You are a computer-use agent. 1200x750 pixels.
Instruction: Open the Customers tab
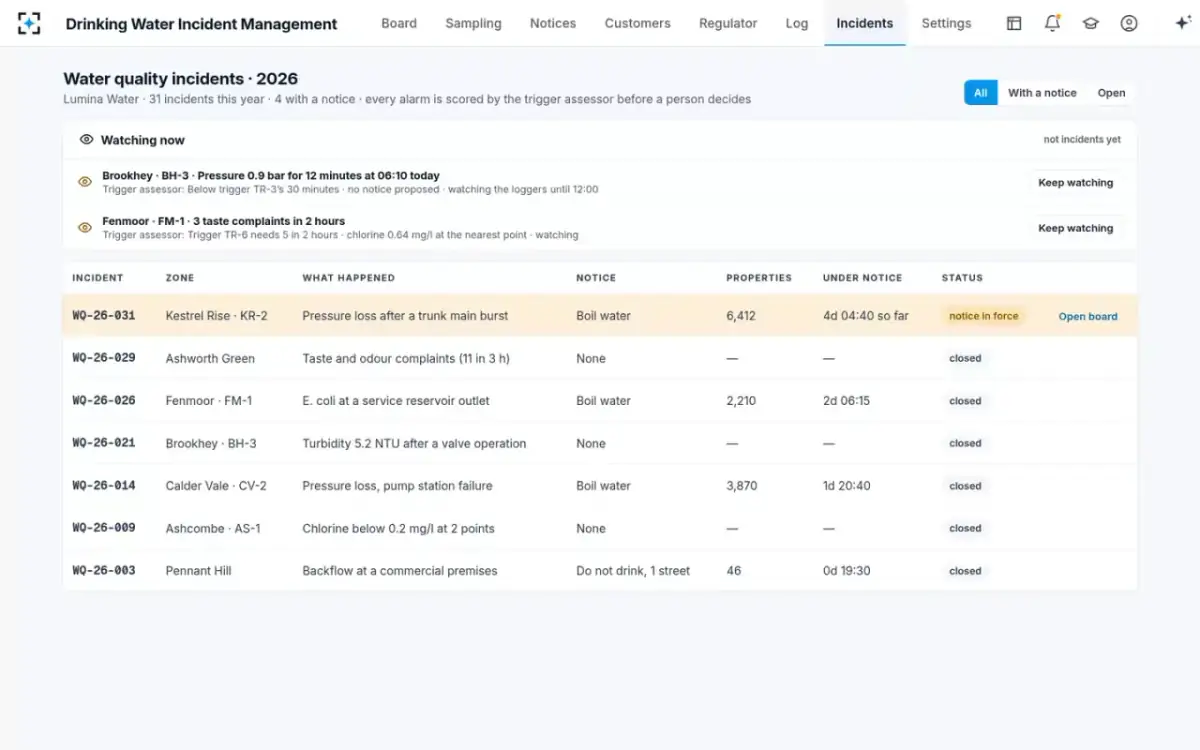pos(637,23)
